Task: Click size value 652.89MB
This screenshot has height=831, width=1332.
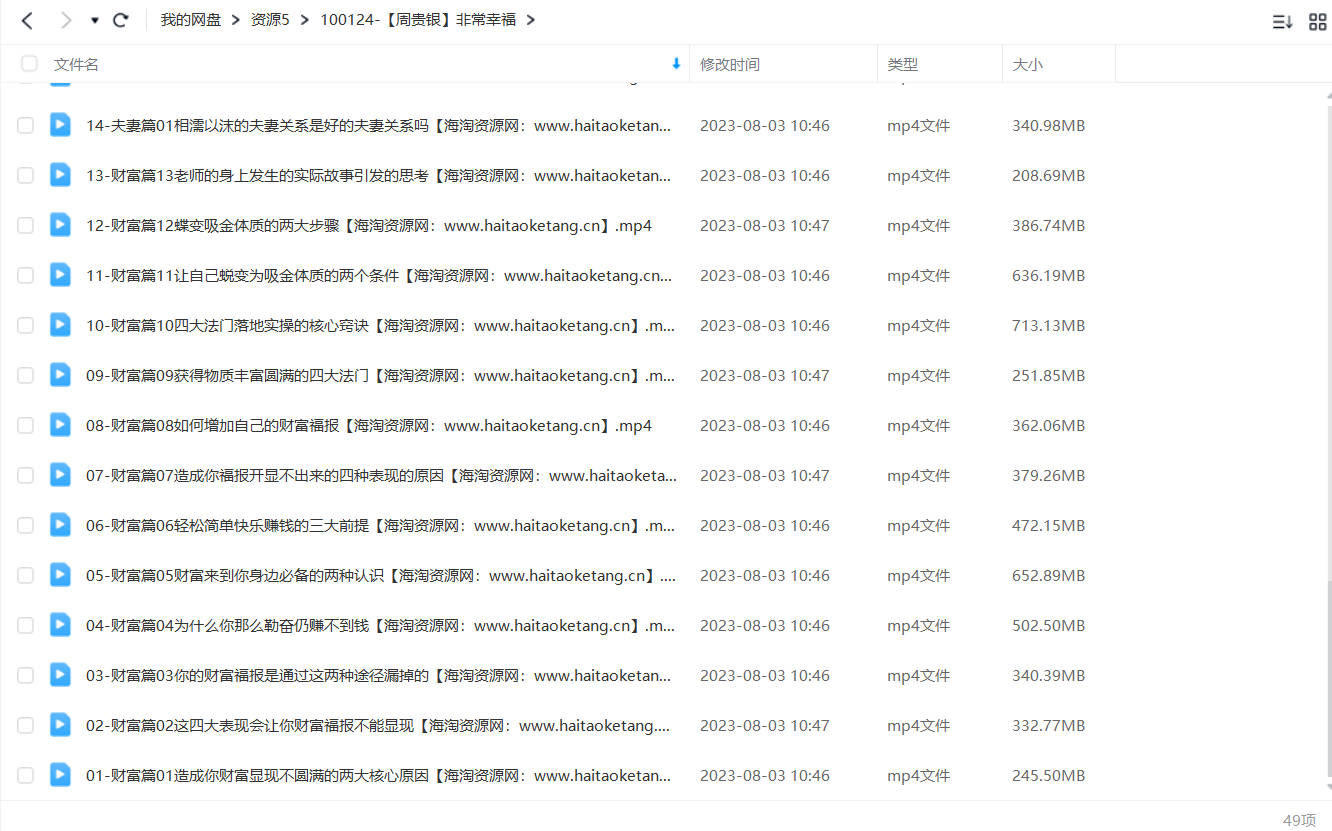Action: 1048,575
